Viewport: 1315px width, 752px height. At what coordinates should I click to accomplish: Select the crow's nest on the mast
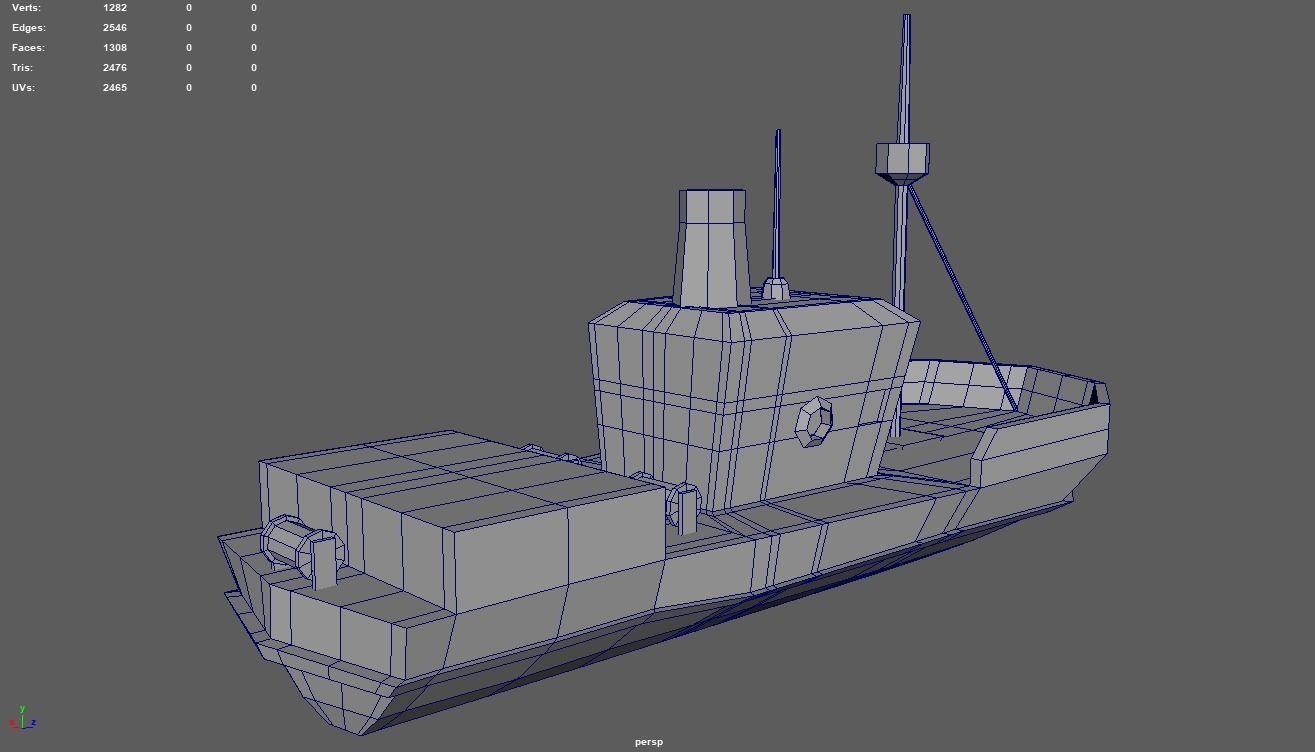pos(903,162)
